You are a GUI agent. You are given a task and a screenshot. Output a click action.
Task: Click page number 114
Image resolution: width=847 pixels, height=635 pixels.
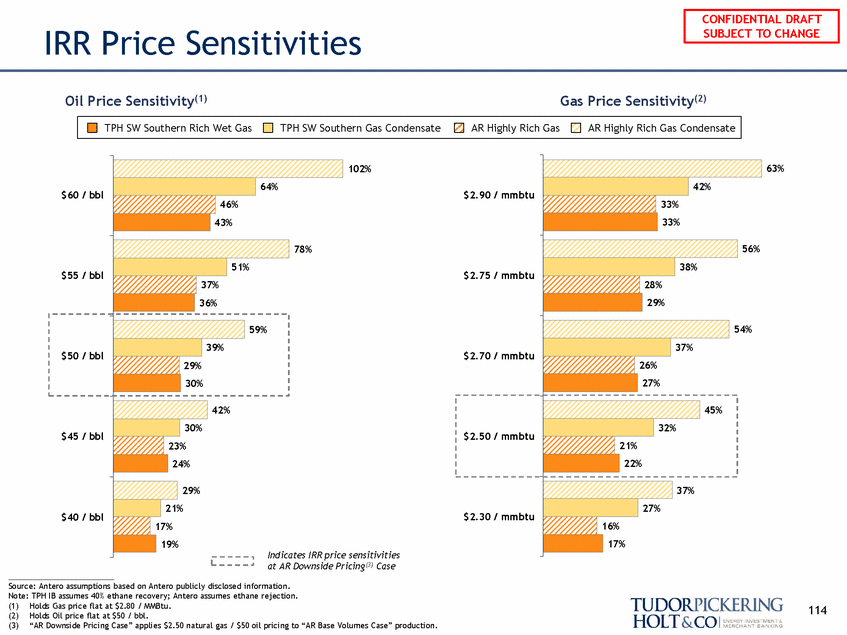(x=817, y=610)
